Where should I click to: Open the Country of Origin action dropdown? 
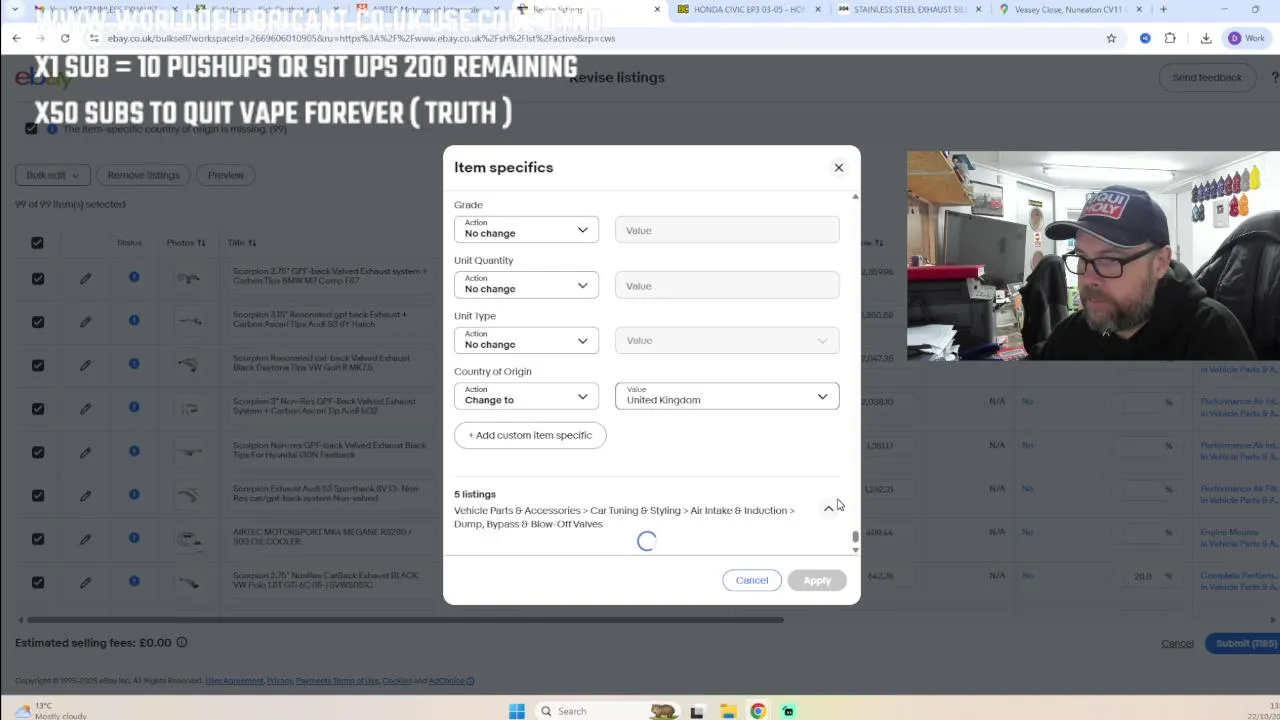(526, 396)
